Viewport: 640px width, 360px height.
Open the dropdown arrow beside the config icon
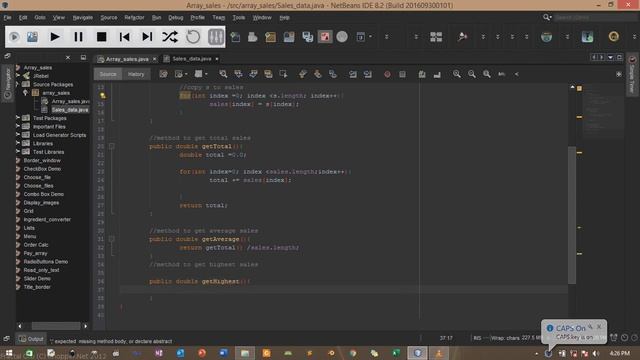(370, 37)
